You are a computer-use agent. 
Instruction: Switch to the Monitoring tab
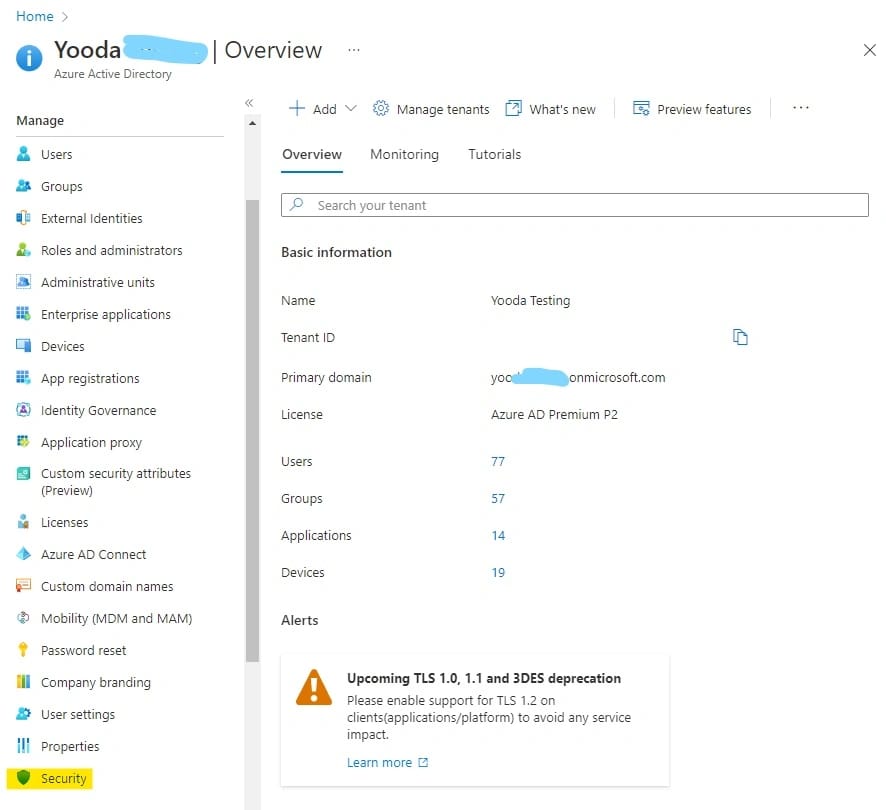404,154
